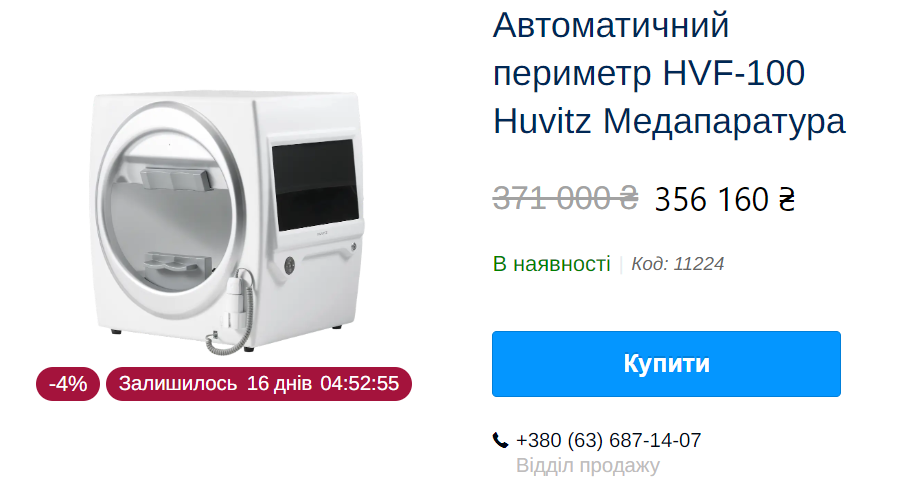Open the HVF-100 perimeter product image

(x=228, y=222)
